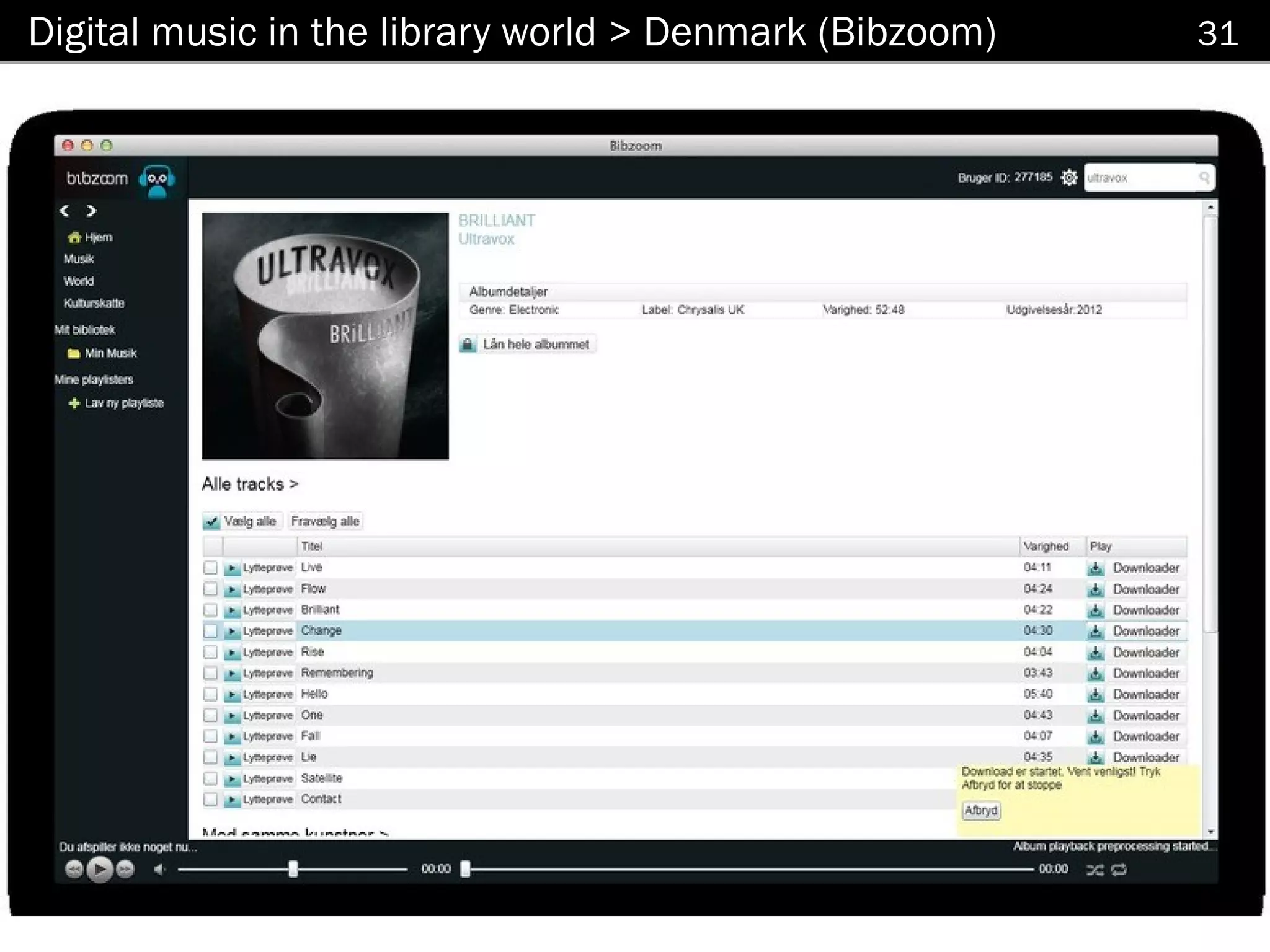1270x952 pixels.
Task: Play Lytteprøve preview for Rise
Action: coord(232,653)
